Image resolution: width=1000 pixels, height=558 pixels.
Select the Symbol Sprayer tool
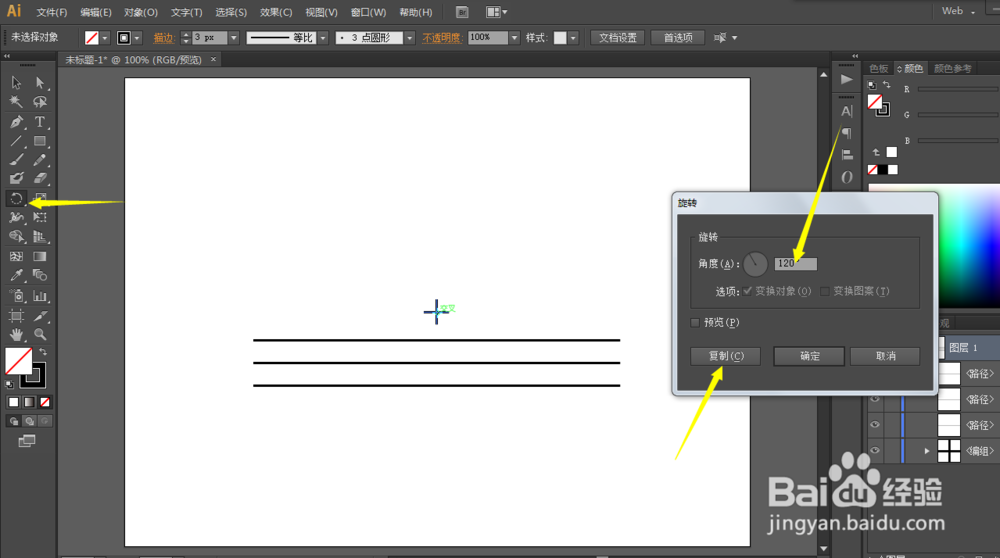tap(16, 296)
